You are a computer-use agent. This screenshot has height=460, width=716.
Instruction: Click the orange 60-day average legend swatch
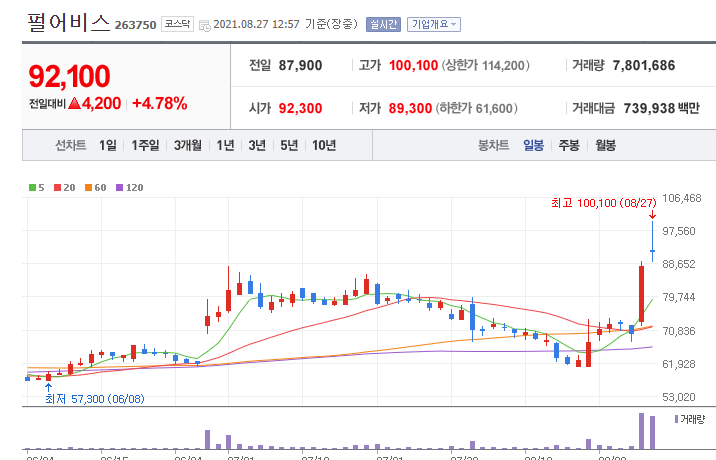[x=89, y=187]
